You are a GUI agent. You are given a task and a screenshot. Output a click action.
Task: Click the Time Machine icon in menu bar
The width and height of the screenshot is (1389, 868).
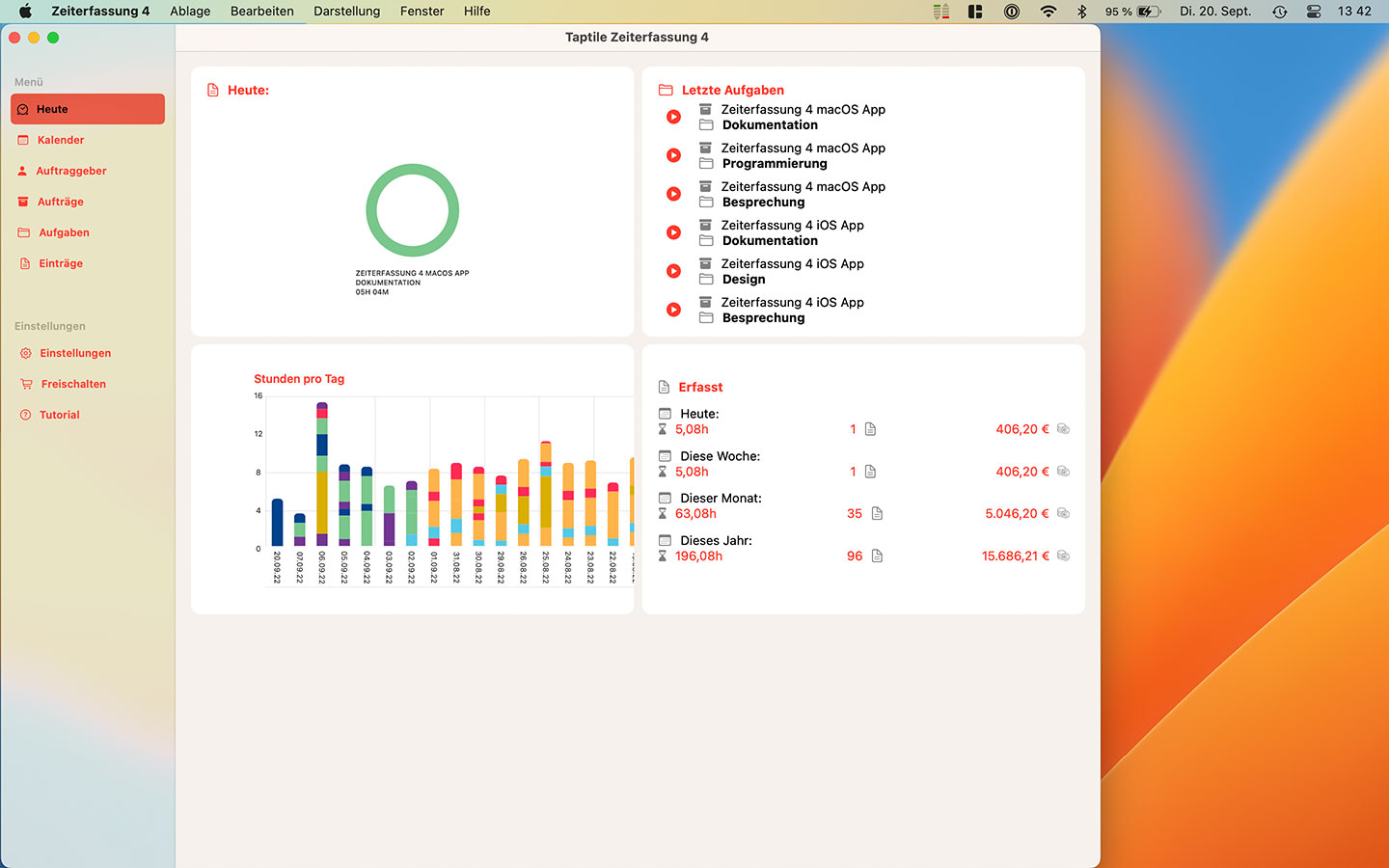click(1279, 12)
